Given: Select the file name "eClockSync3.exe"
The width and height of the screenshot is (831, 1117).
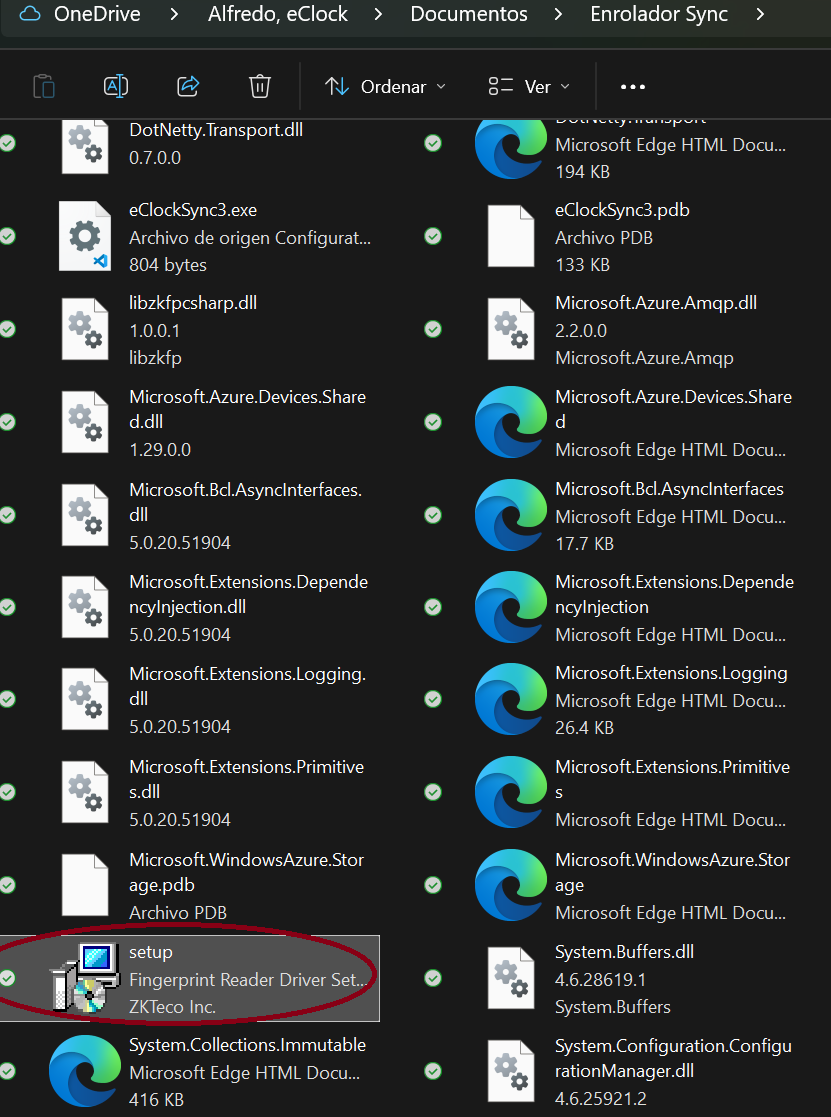Looking at the screenshot, I should [193, 210].
